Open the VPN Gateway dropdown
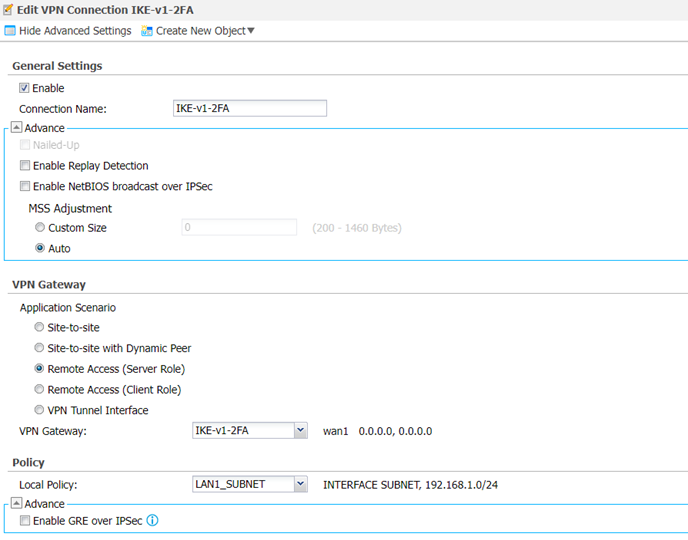The image size is (688, 540). 300,431
